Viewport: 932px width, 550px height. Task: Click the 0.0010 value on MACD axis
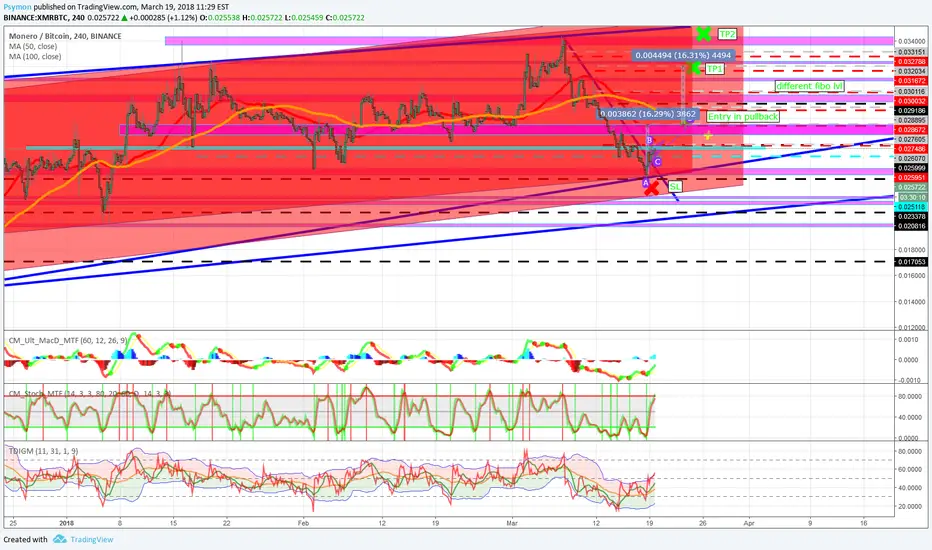907,340
